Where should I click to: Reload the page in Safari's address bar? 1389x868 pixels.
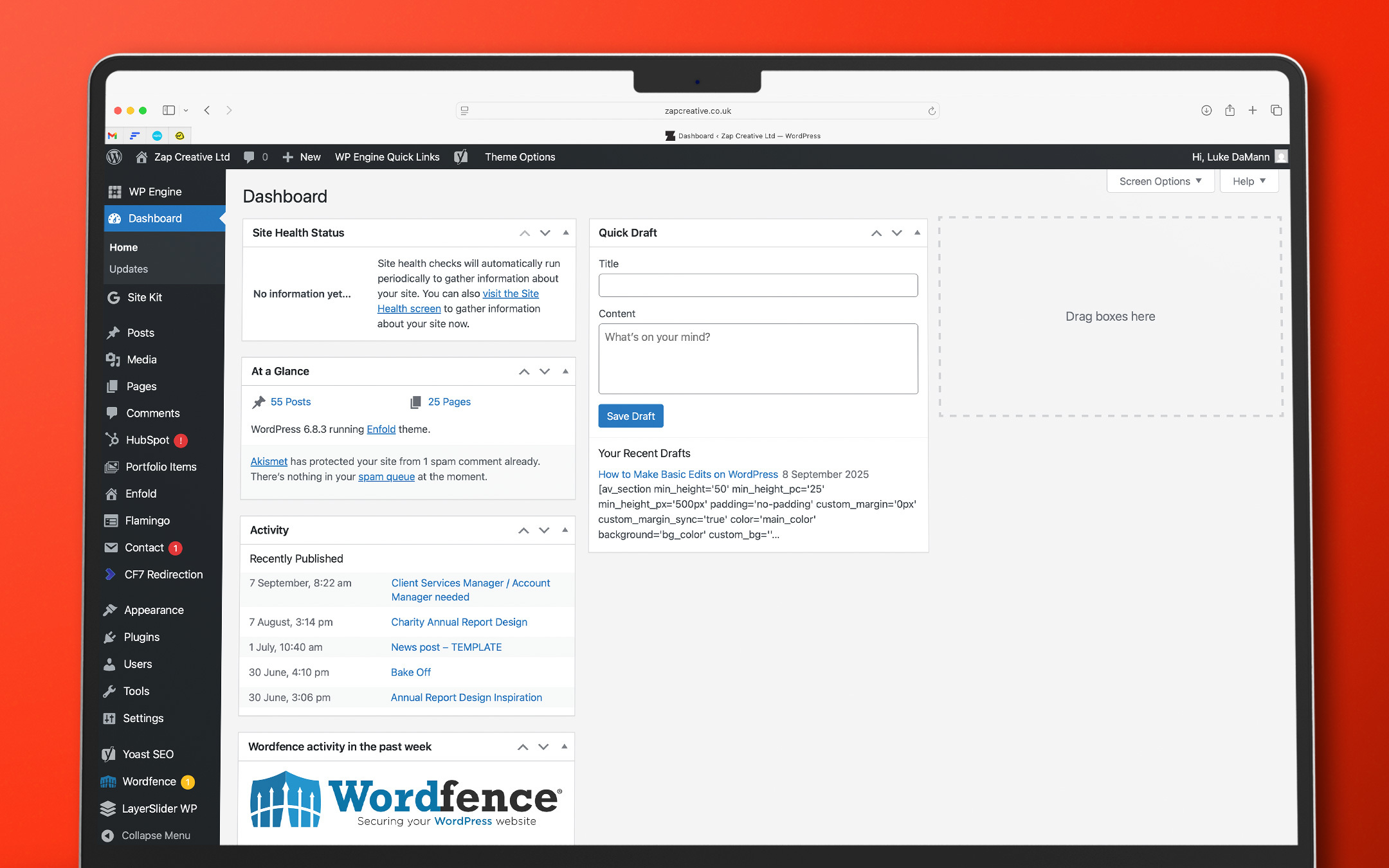click(x=931, y=111)
